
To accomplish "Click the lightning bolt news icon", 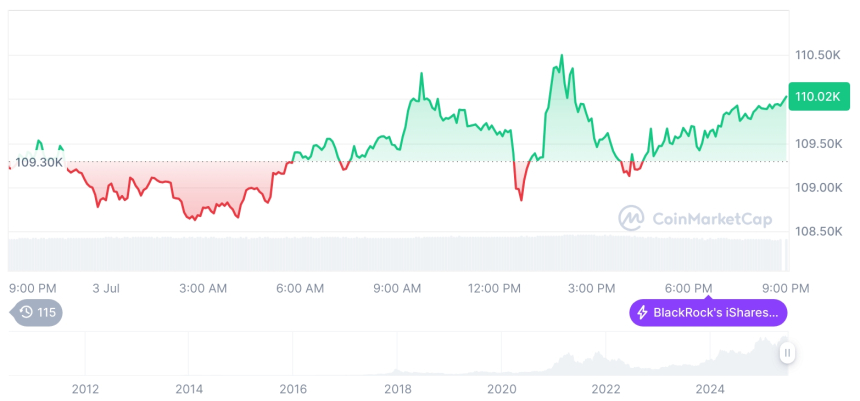I will click(642, 313).
